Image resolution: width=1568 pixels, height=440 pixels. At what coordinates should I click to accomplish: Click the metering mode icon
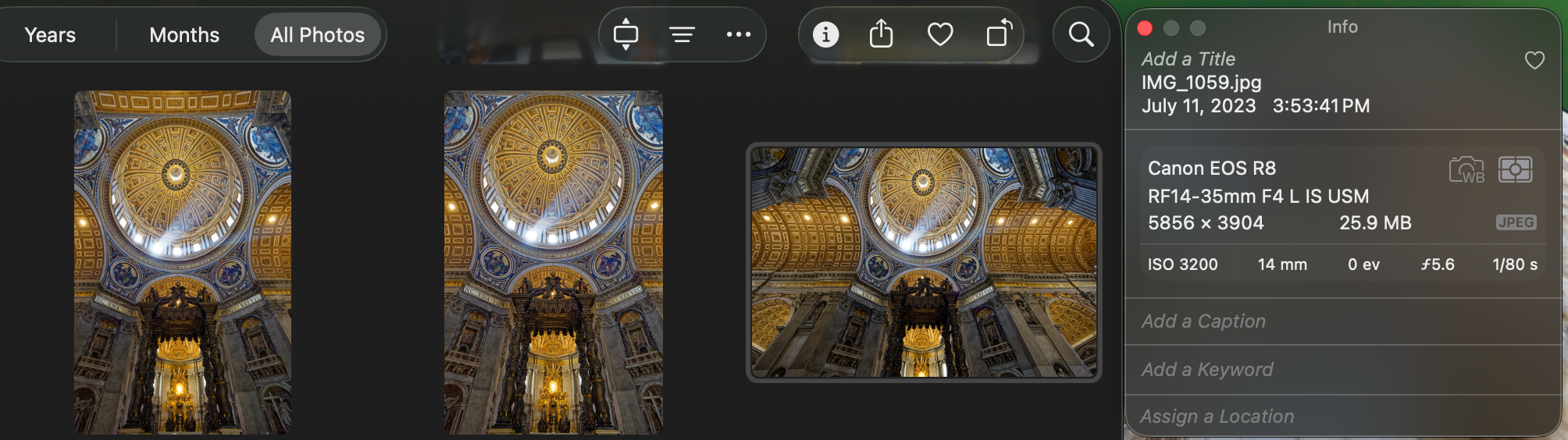pyautogui.click(x=1515, y=169)
